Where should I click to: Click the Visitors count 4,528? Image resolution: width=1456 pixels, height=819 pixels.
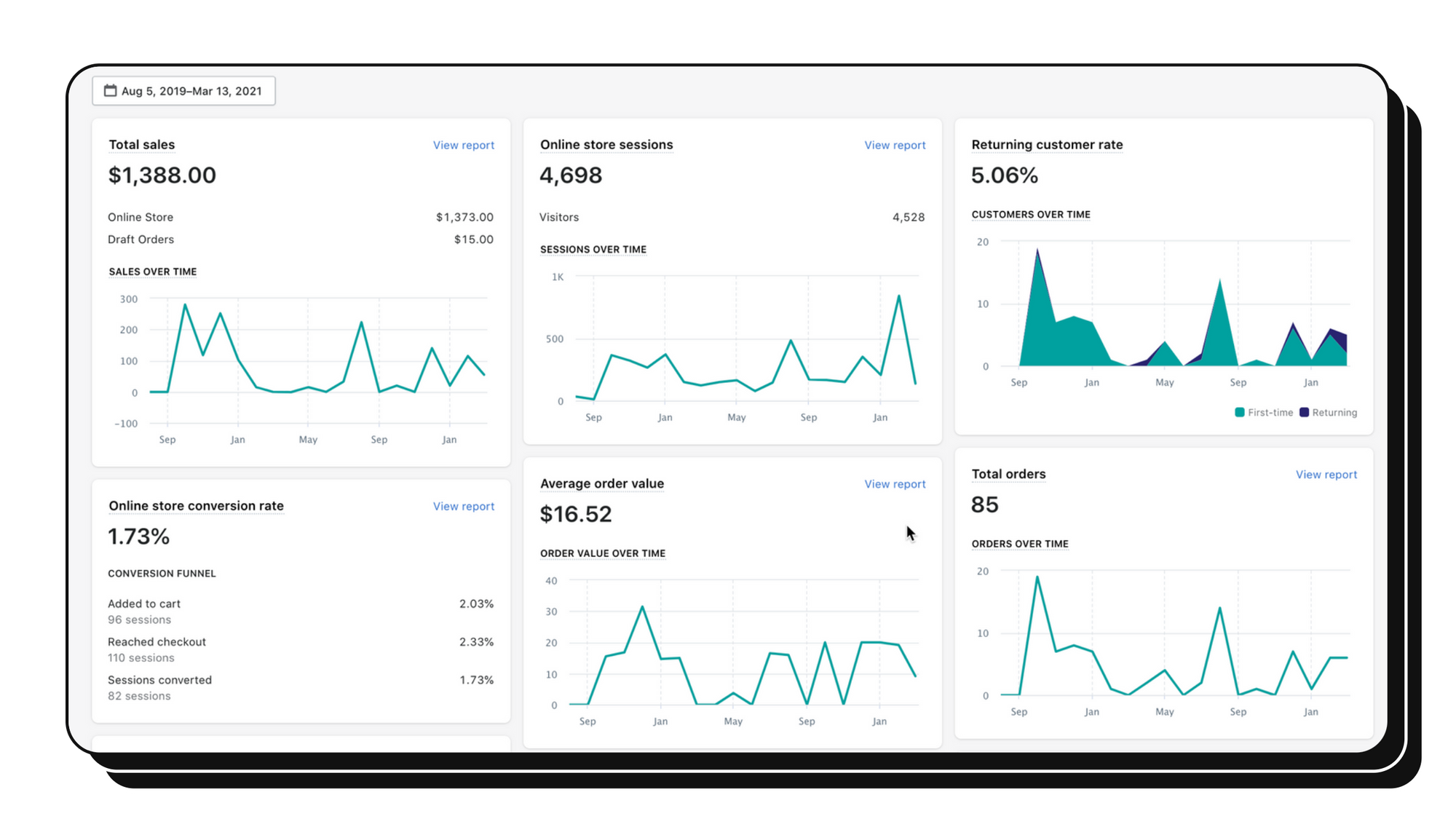[909, 216]
